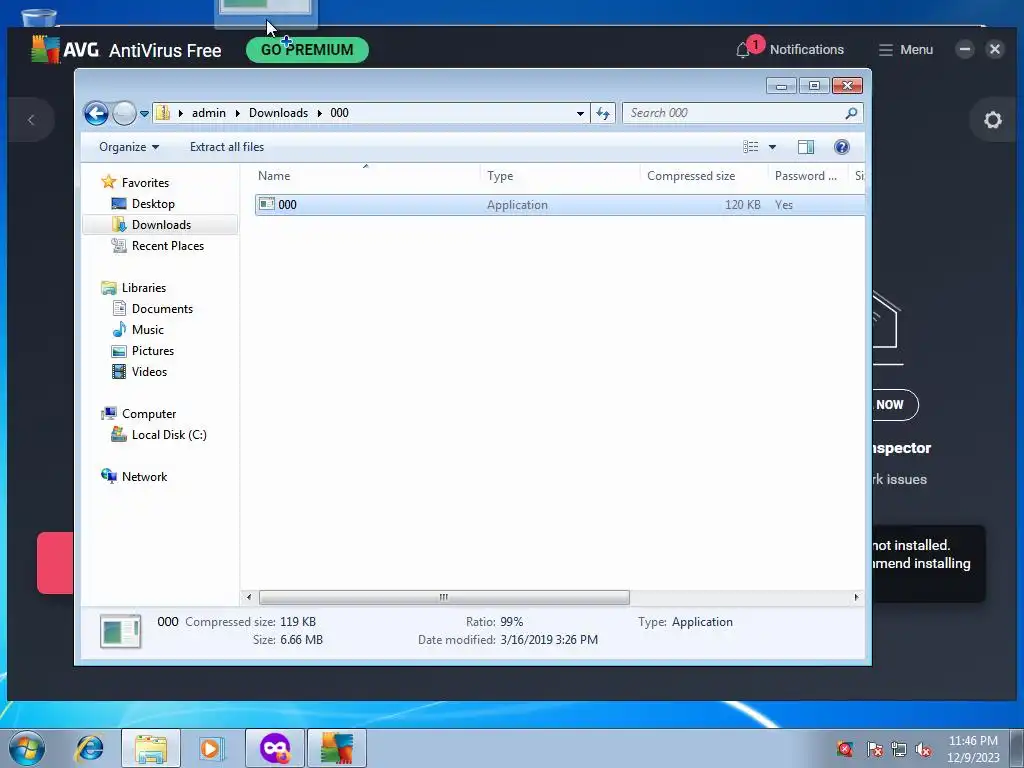The width and height of the screenshot is (1024, 768).
Task: Open AVG taskbar icon
Action: pos(337,748)
